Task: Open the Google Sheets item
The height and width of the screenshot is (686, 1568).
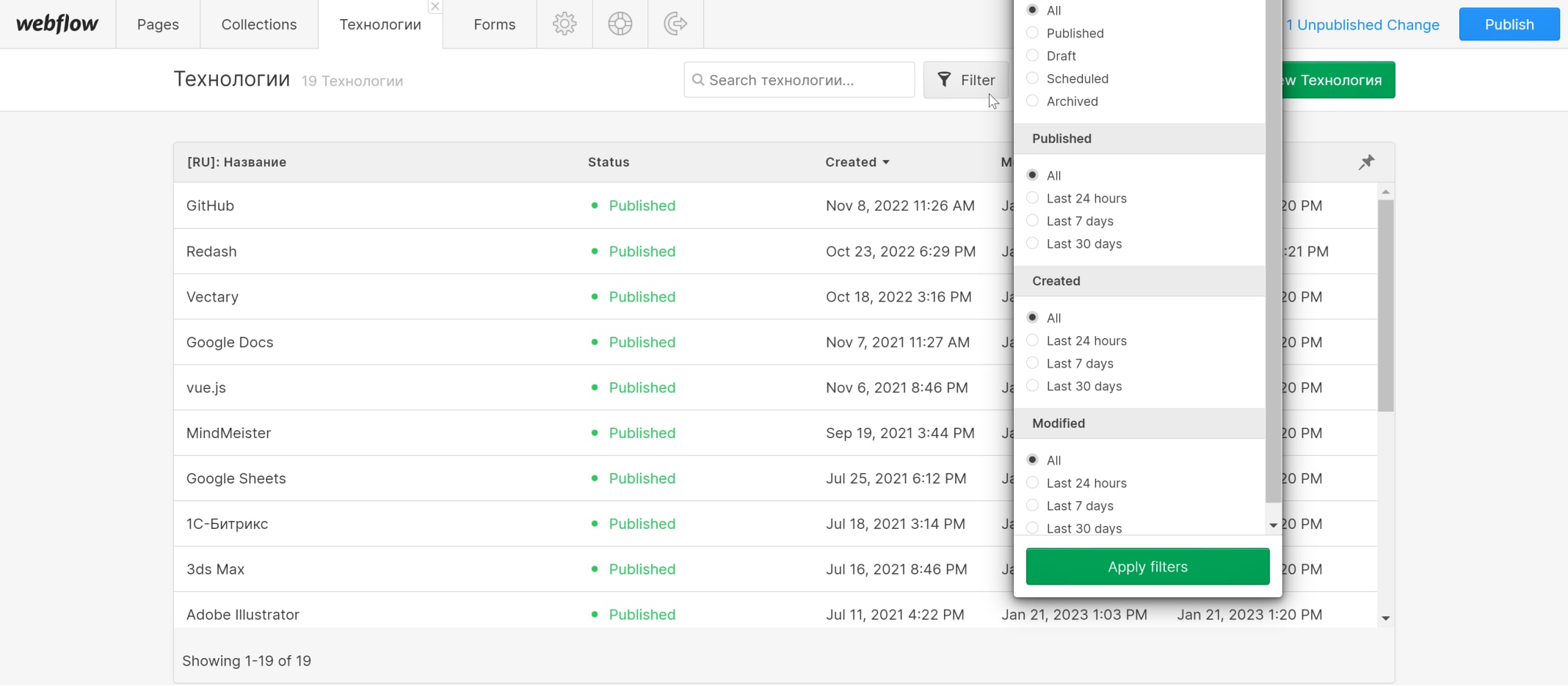Action: 236,479
